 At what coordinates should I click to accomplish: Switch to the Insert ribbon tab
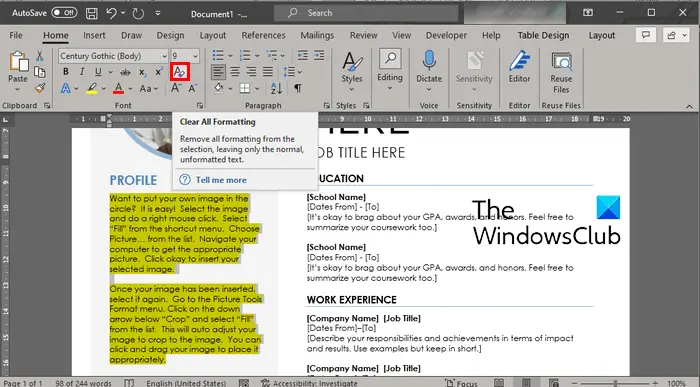point(94,35)
